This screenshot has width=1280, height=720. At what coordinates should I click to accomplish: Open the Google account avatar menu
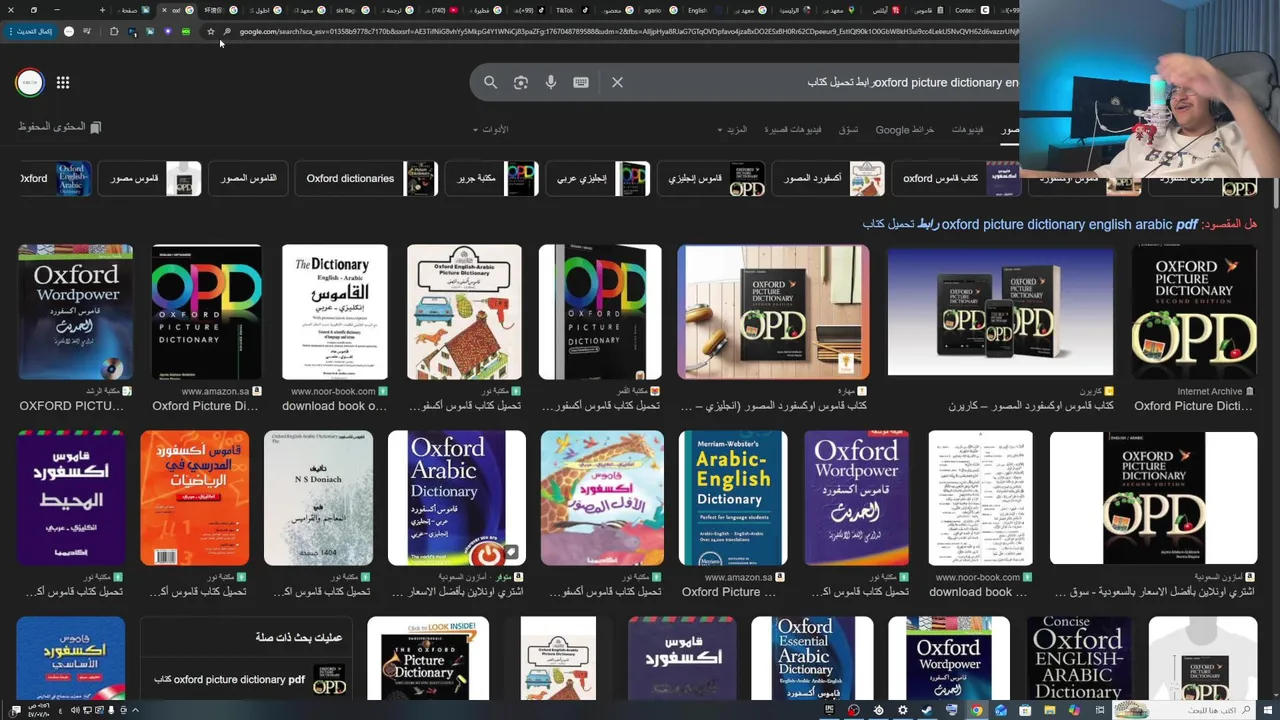point(30,83)
